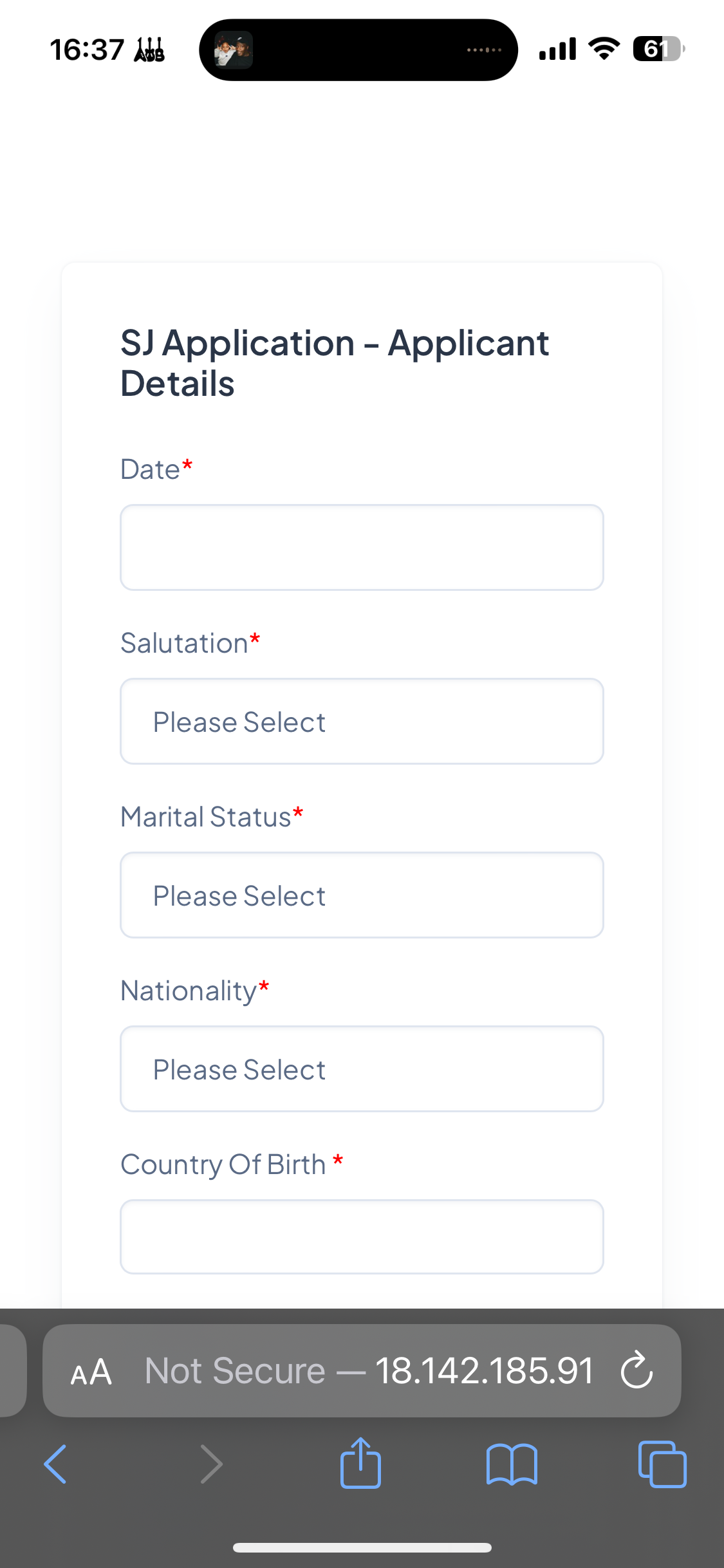Viewport: 724px width, 1568px height.
Task: Open the Nationality Please Select dropdown
Action: click(362, 1069)
